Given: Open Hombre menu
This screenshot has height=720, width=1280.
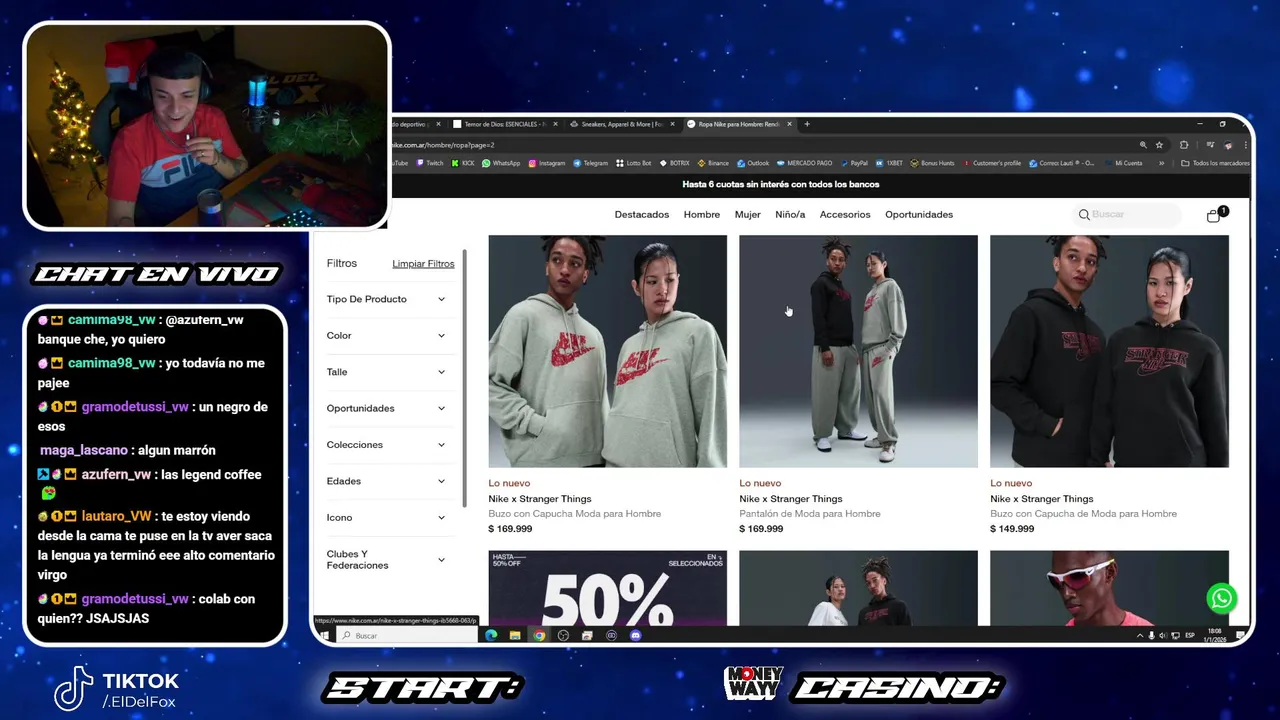Looking at the screenshot, I should 702,215.
